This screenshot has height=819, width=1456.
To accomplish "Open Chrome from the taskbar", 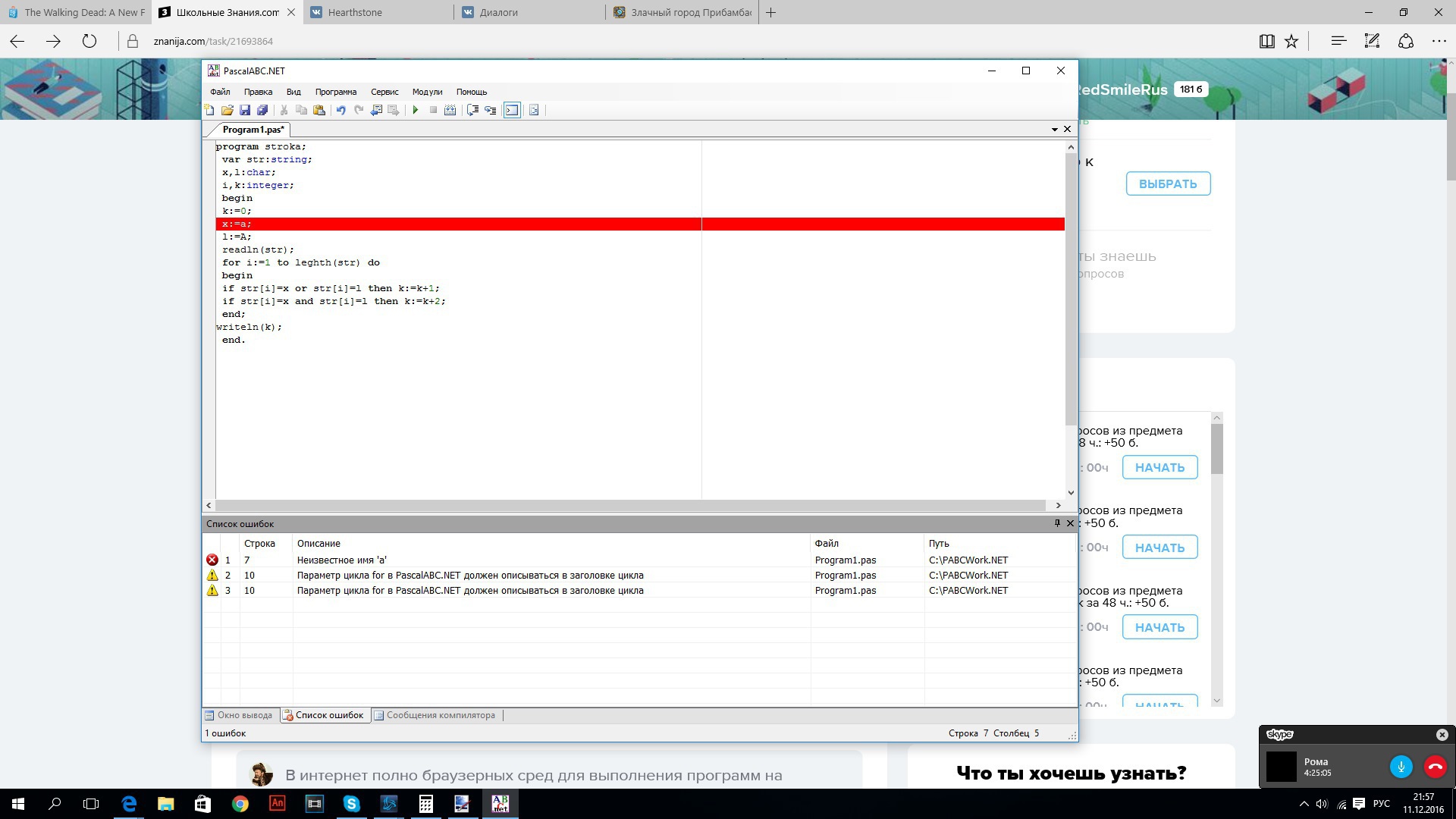I will click(240, 803).
